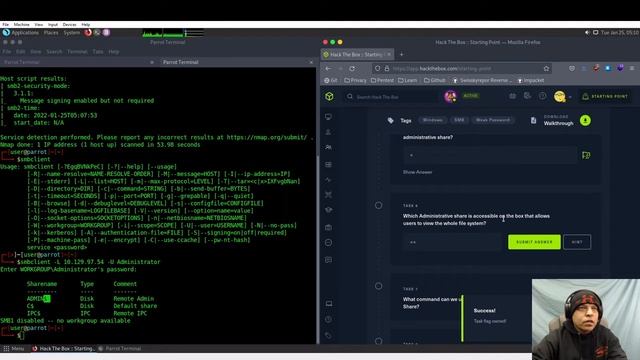Open a new Firefox tab
Viewport: 640px width, 360px height.
coord(401,54)
